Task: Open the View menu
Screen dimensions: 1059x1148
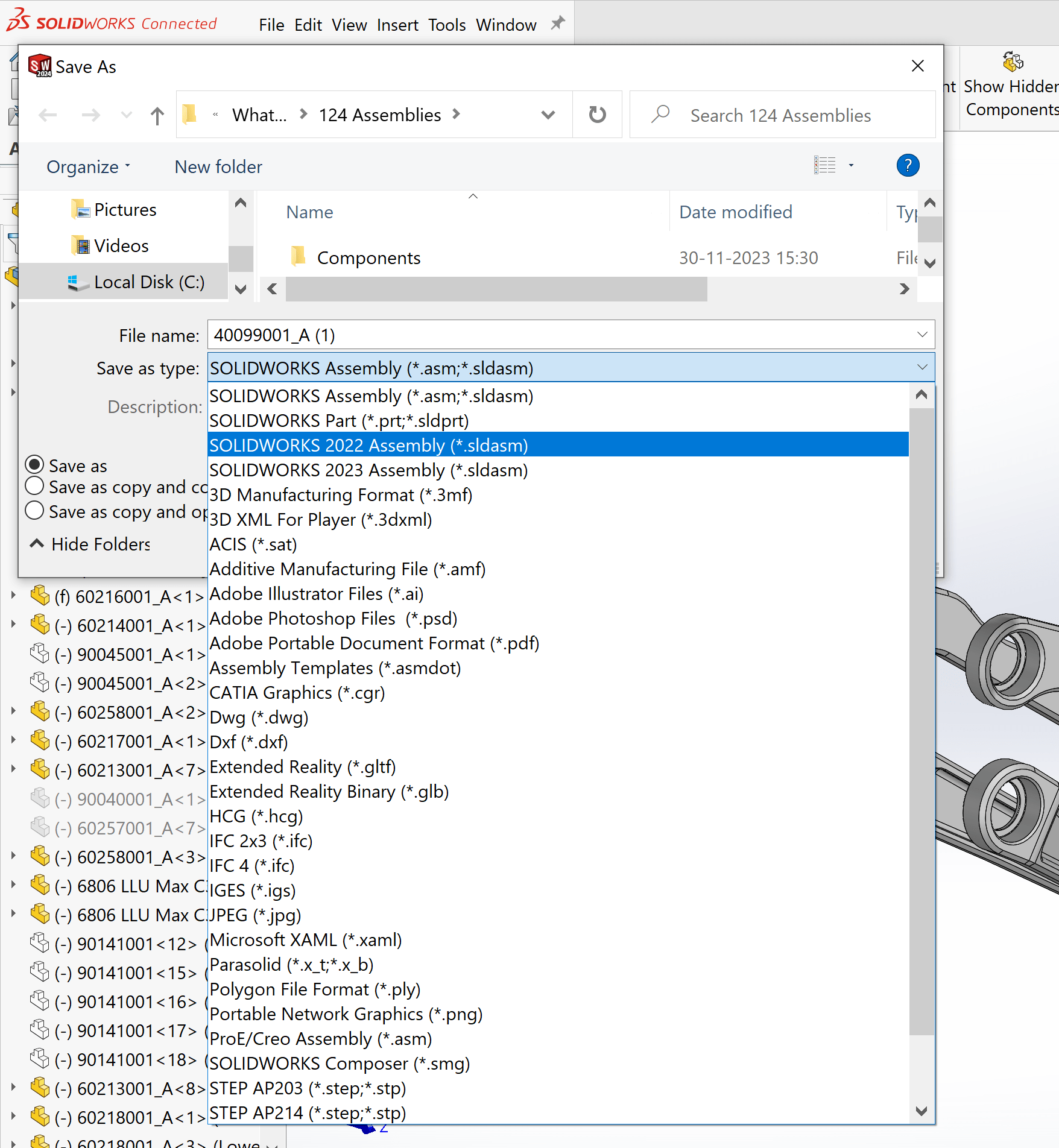Action: click(x=349, y=25)
